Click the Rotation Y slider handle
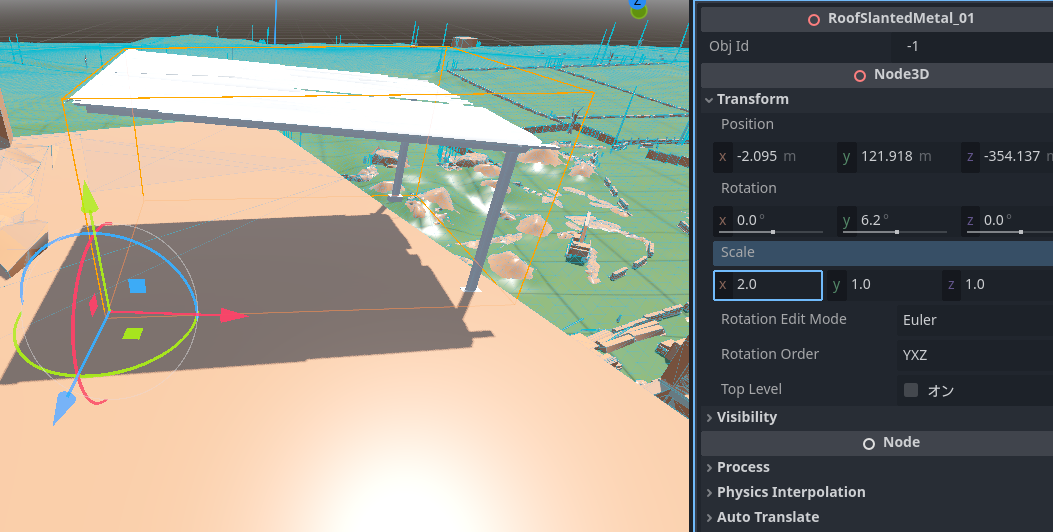This screenshot has width=1053, height=532. [896, 232]
